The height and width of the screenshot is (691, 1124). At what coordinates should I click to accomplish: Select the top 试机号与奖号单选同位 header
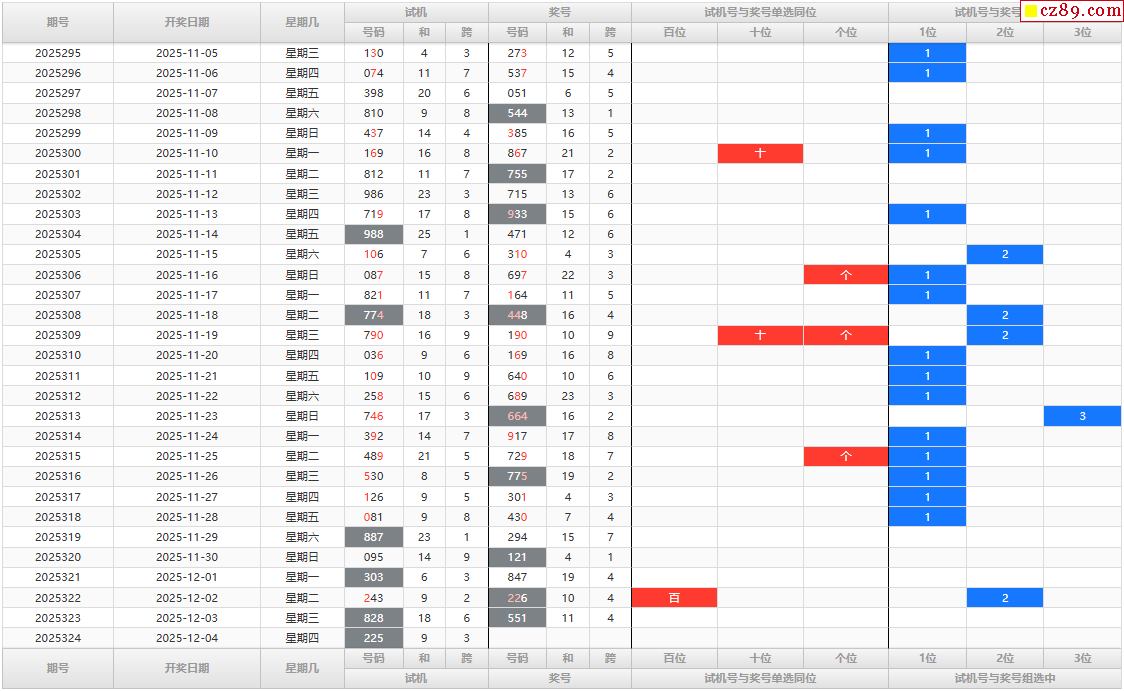point(760,12)
